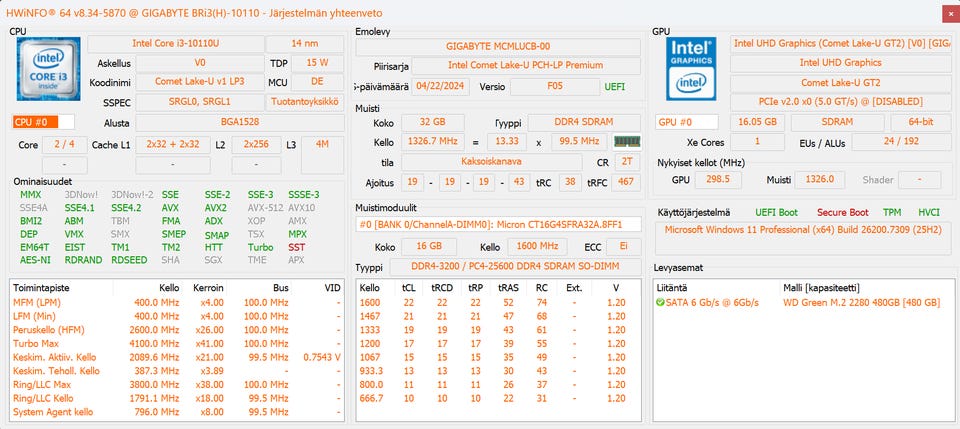This screenshot has width=960, height=429.
Task: Click the TDP value 15 W
Action: pos(317,63)
